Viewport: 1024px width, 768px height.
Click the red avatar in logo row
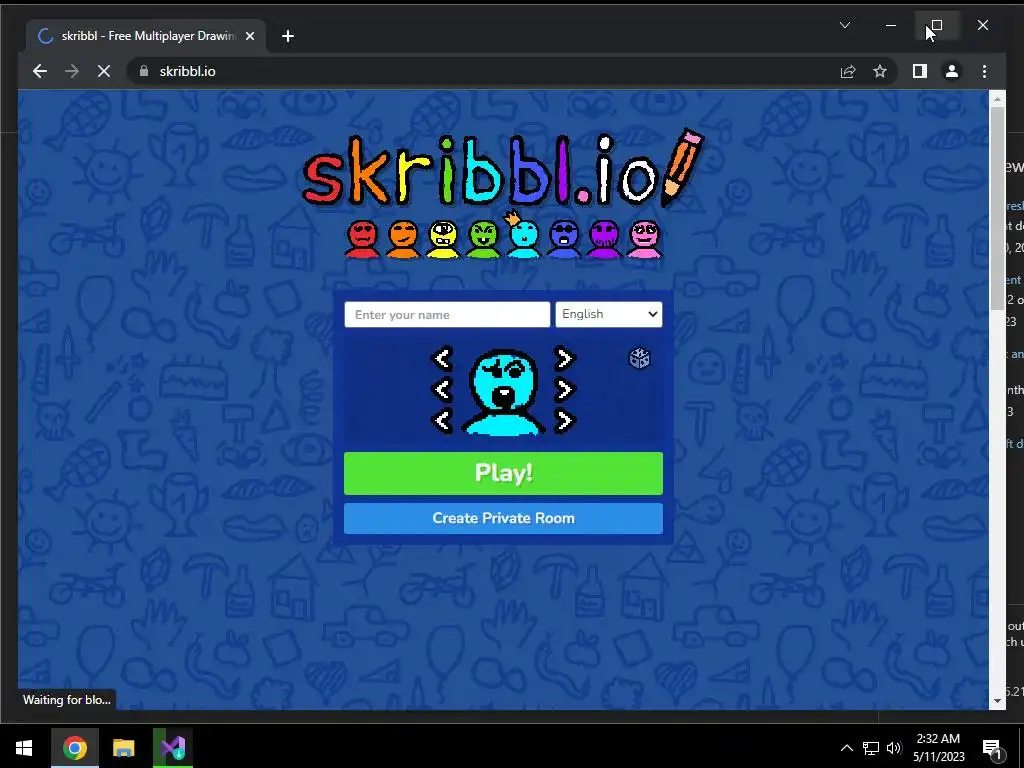point(362,238)
